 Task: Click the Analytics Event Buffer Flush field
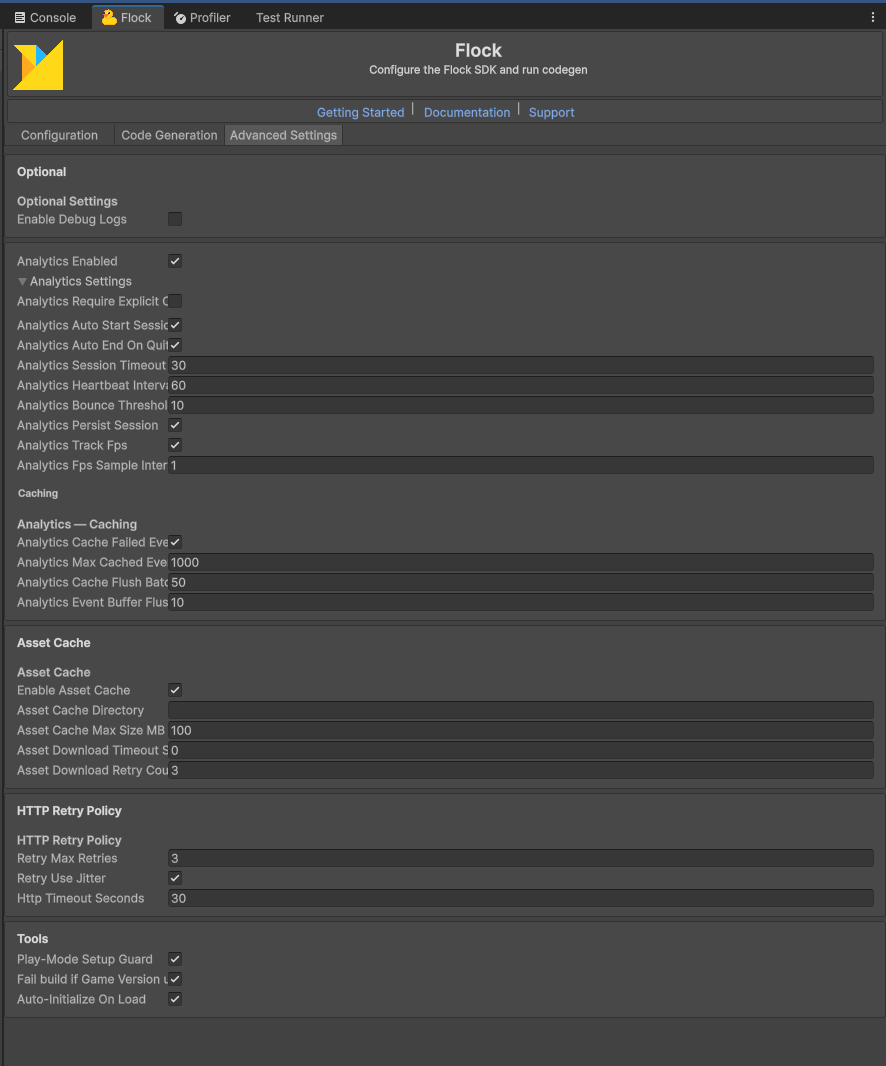coord(521,602)
